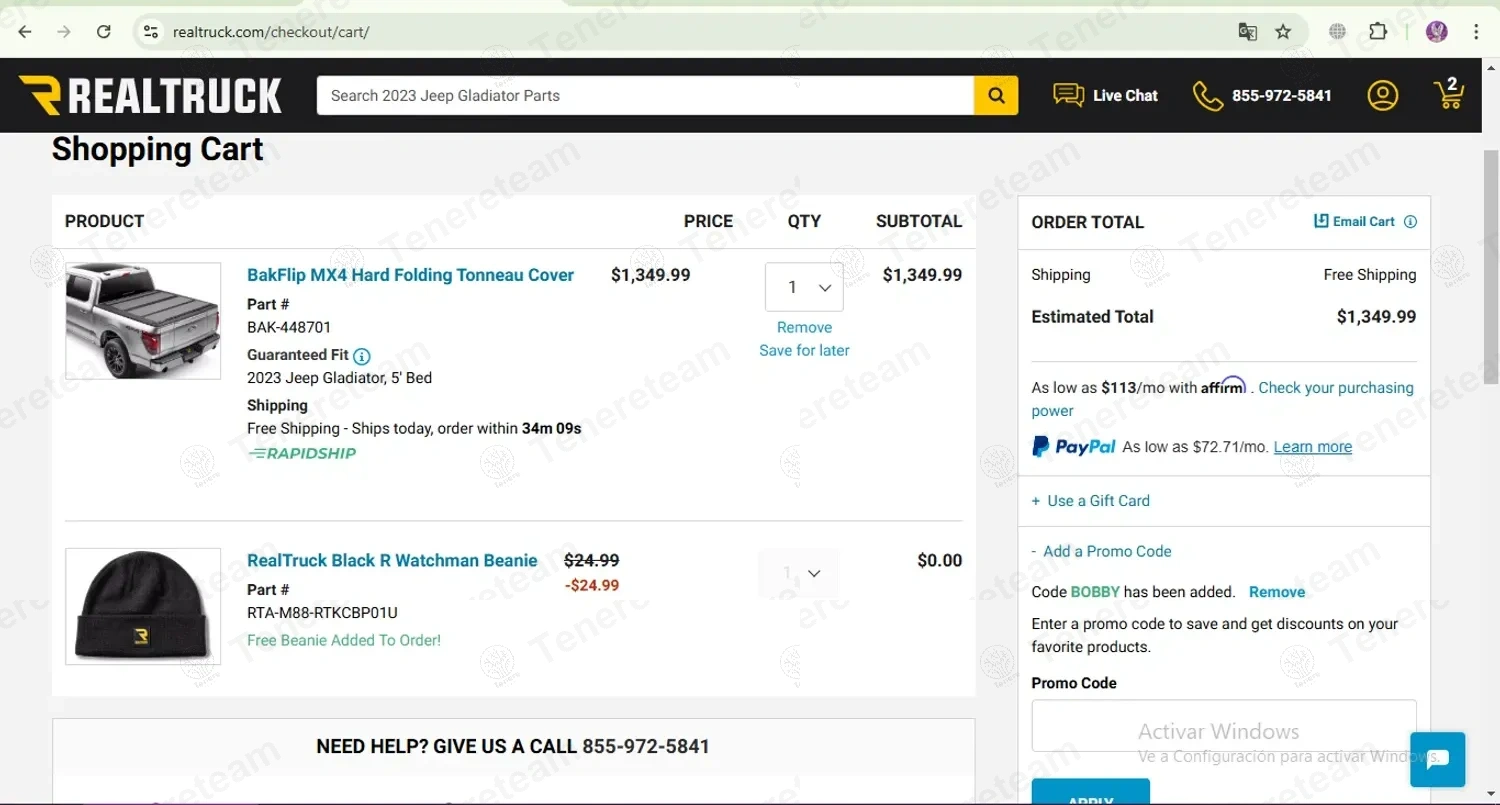Remove the BOBBY promo code

pos(1277,592)
